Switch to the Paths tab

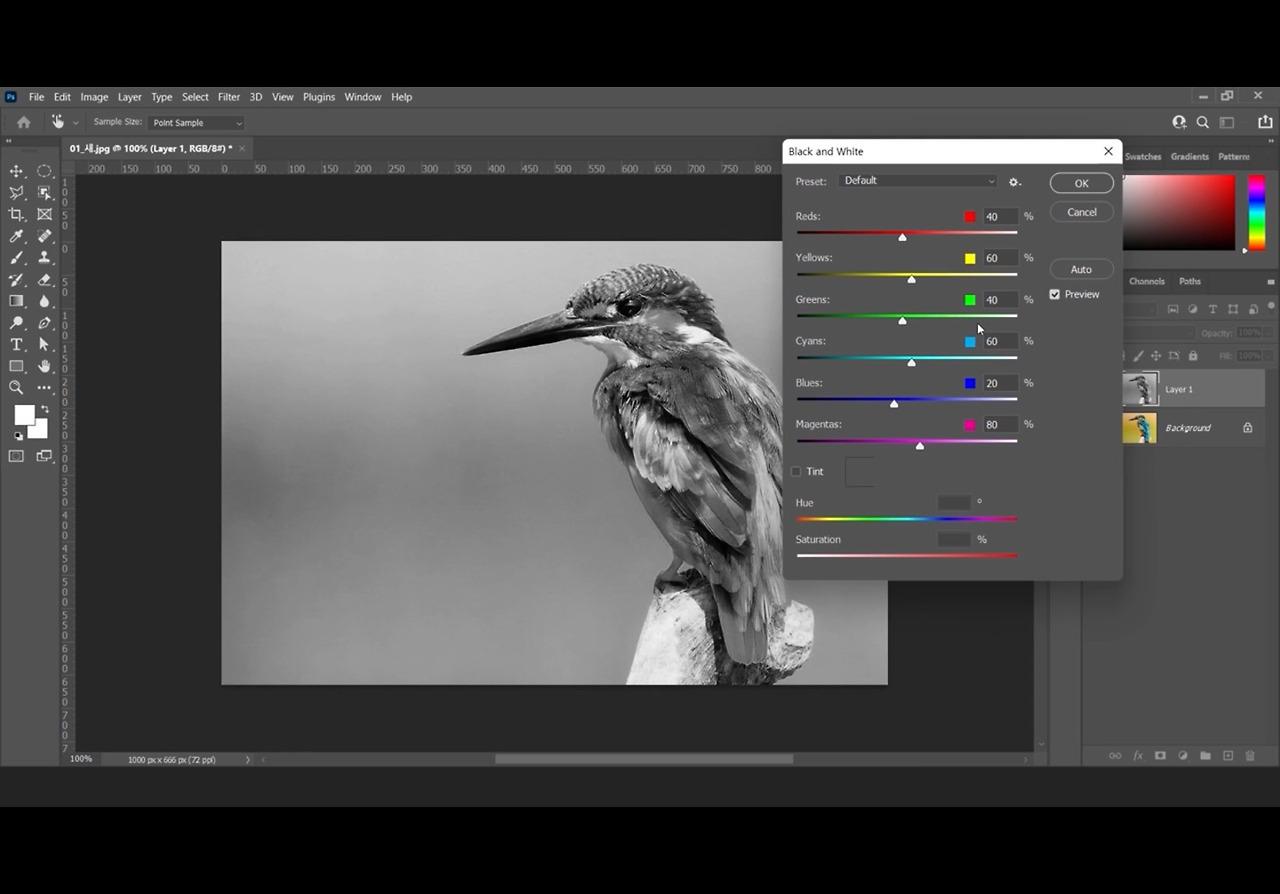(1190, 282)
